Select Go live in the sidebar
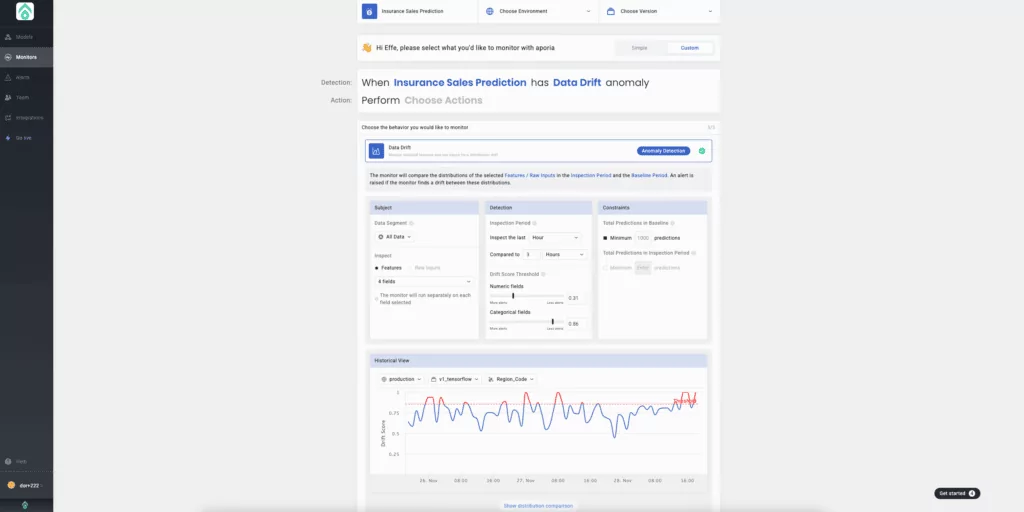Image resolution: width=1024 pixels, height=512 pixels. [26, 138]
